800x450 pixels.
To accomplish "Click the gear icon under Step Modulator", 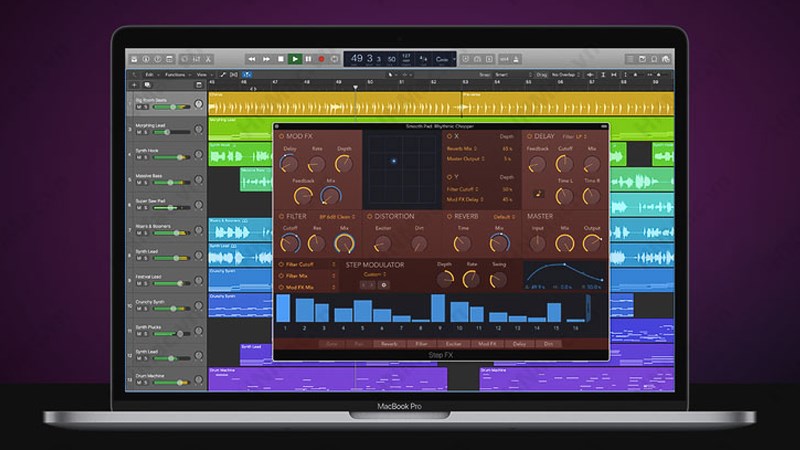I will (384, 285).
